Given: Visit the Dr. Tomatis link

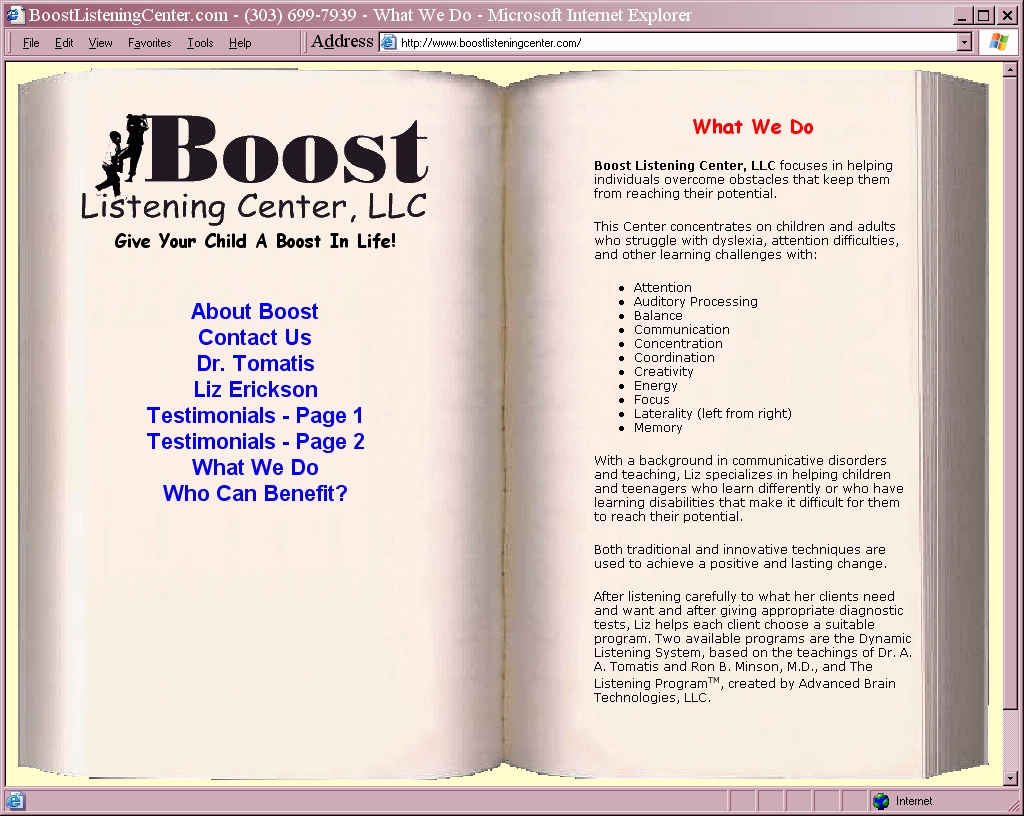Looking at the screenshot, I should pyautogui.click(x=255, y=364).
